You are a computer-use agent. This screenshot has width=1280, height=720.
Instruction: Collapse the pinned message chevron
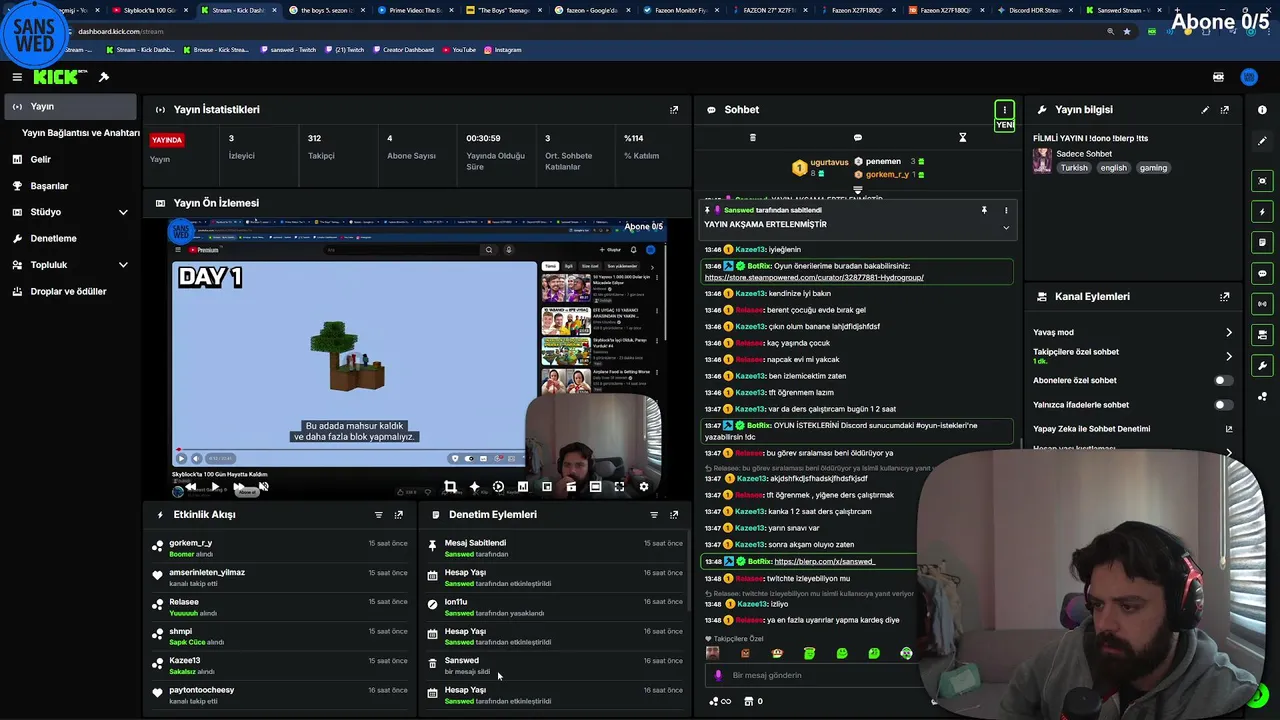(1006, 228)
